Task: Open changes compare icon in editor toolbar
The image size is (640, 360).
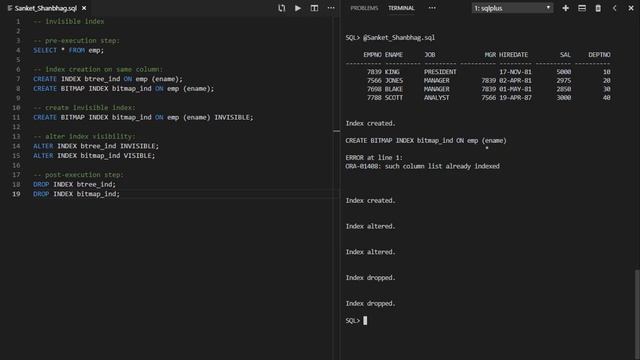Action: point(282,8)
